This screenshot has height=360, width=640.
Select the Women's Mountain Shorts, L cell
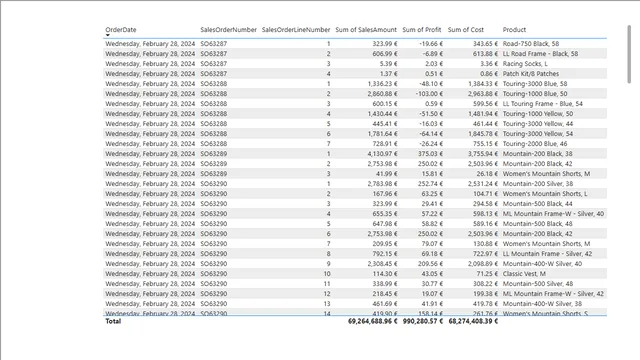pos(545,194)
